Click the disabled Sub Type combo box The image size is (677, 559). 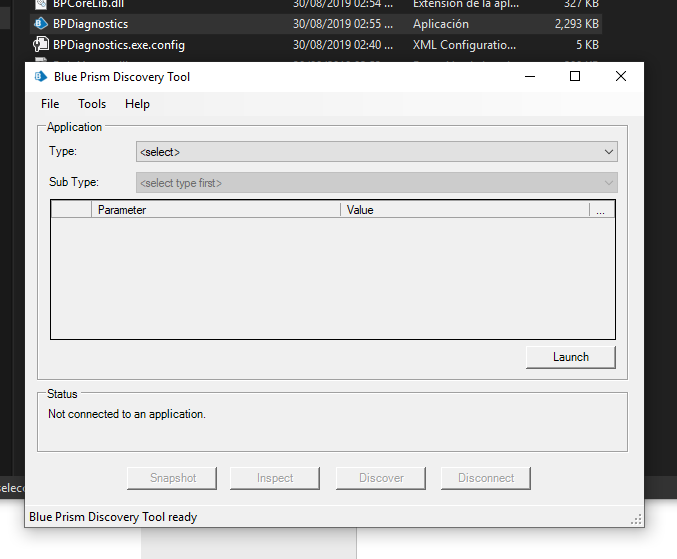376,183
